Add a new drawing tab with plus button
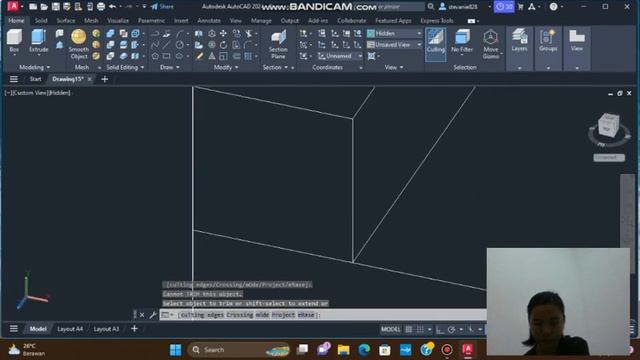640x360 pixels. pyautogui.click(x=104, y=79)
